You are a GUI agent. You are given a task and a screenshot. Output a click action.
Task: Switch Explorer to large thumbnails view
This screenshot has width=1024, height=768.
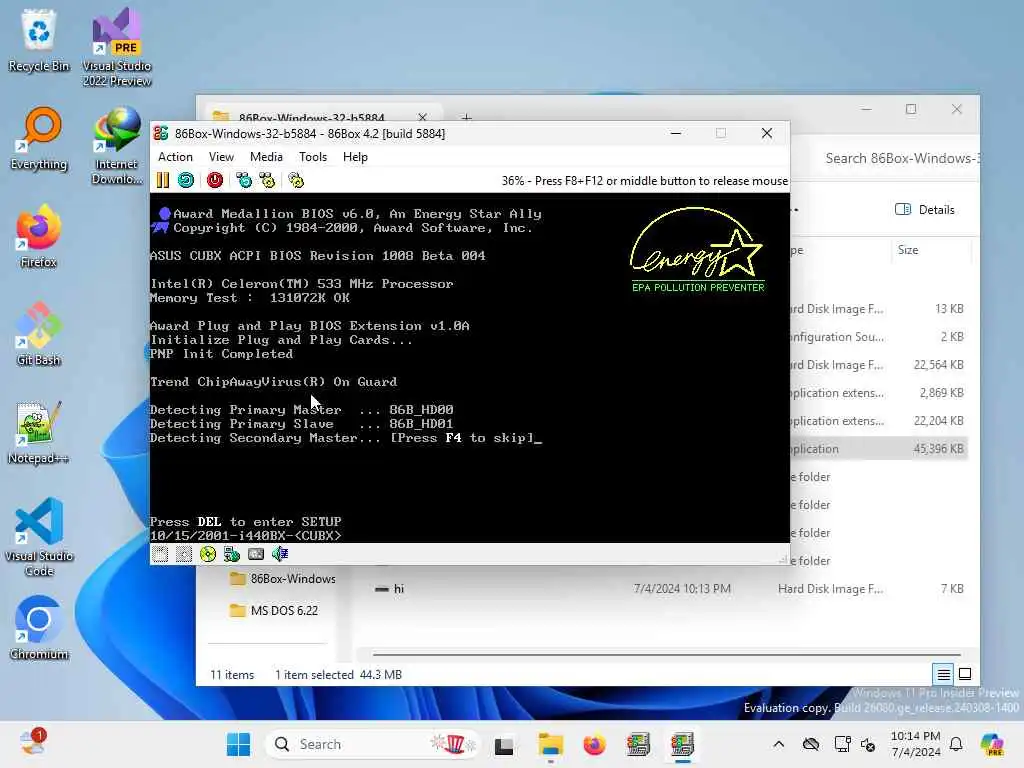(x=965, y=674)
